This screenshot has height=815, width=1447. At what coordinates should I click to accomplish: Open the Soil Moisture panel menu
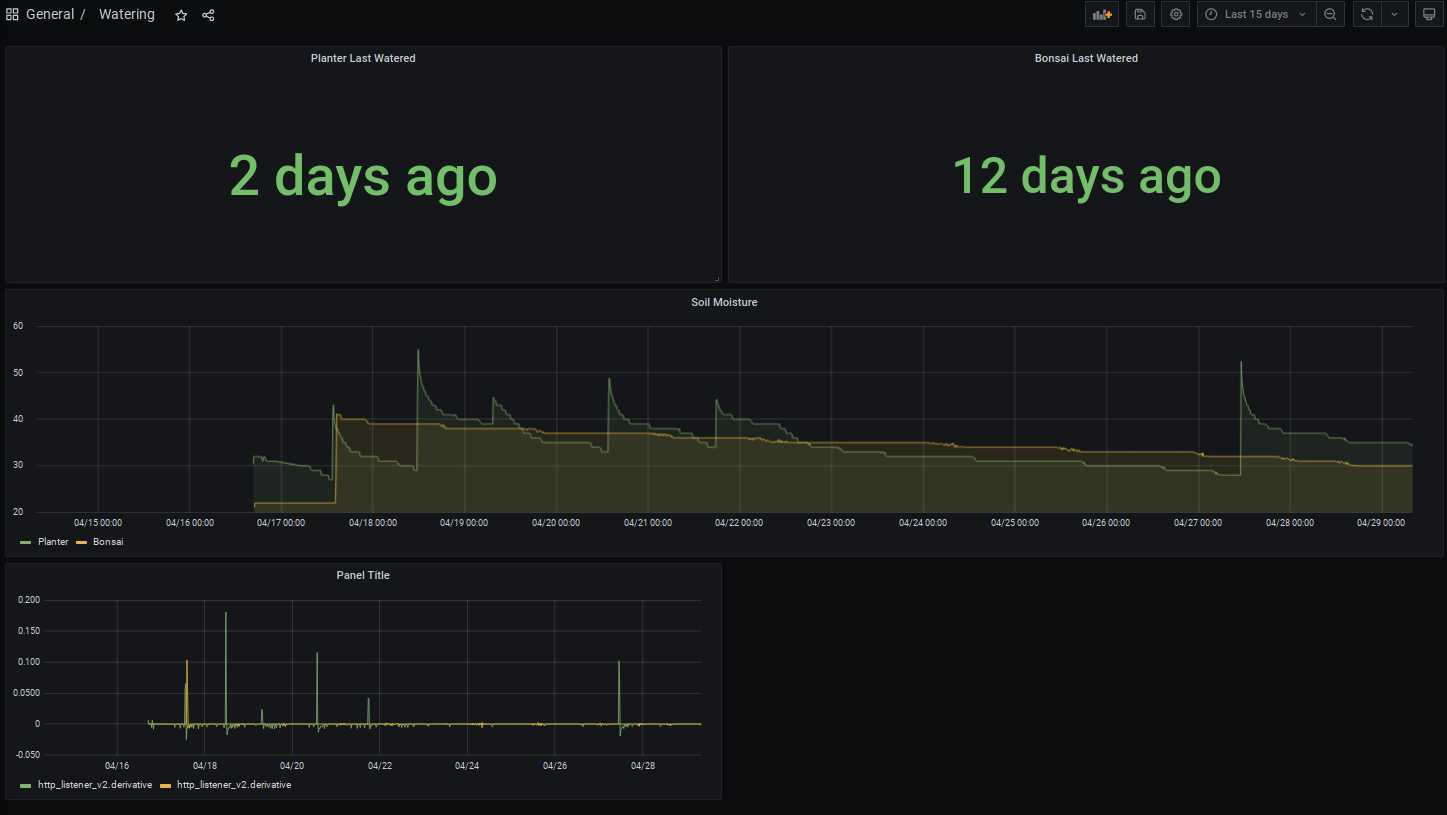click(724, 302)
